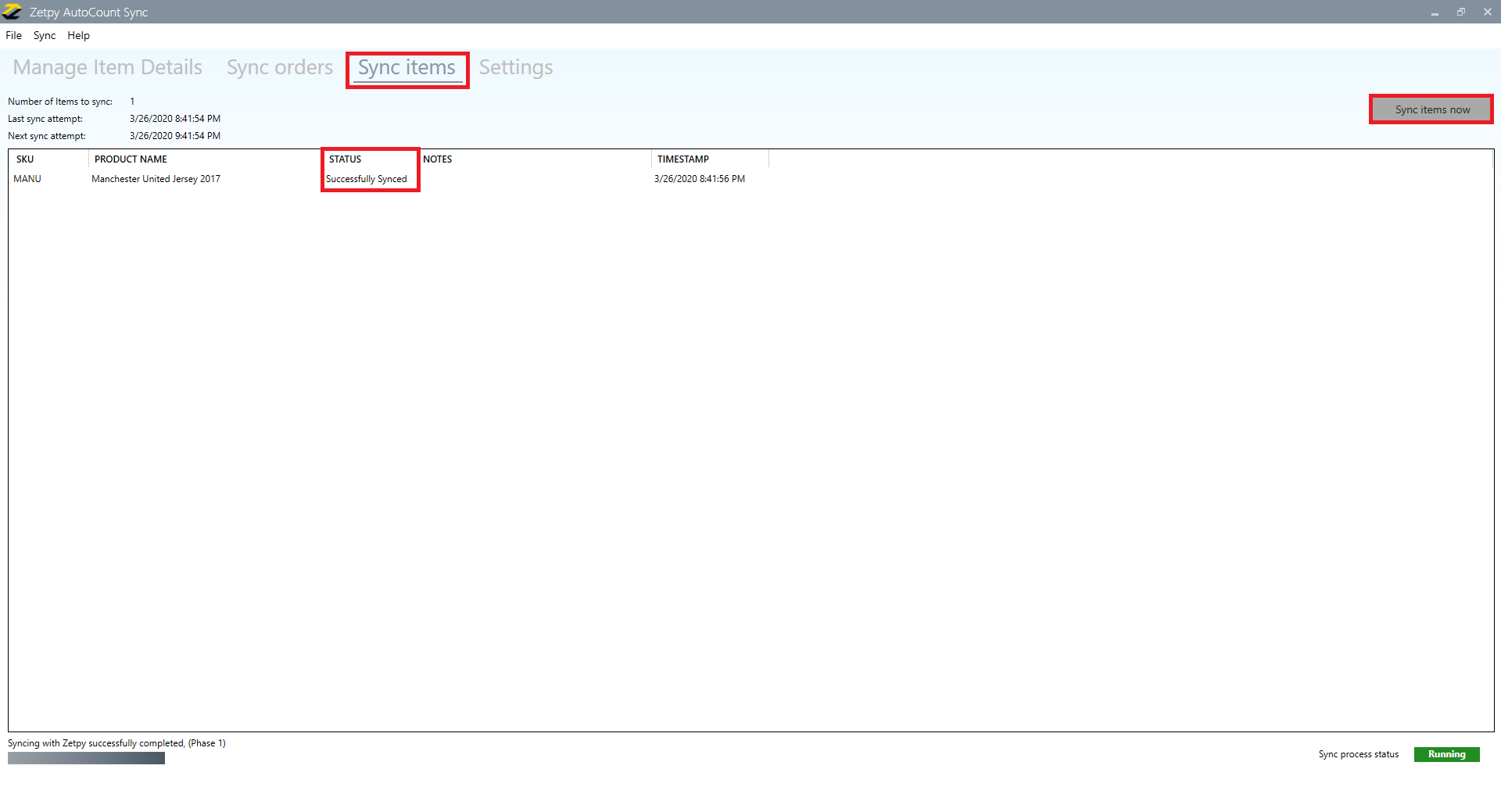Select Manchester United Jersey 2017 row
The image size is (1501, 812).
pyautogui.click(x=750, y=179)
